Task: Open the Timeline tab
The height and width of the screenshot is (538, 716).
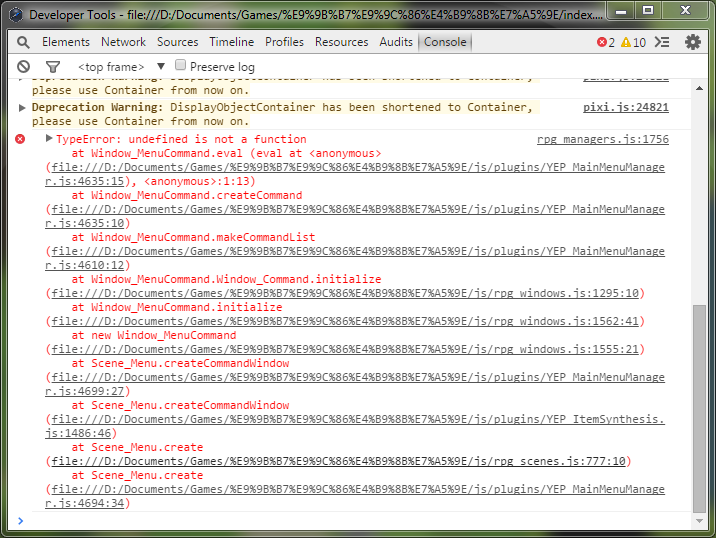Action: [x=232, y=42]
